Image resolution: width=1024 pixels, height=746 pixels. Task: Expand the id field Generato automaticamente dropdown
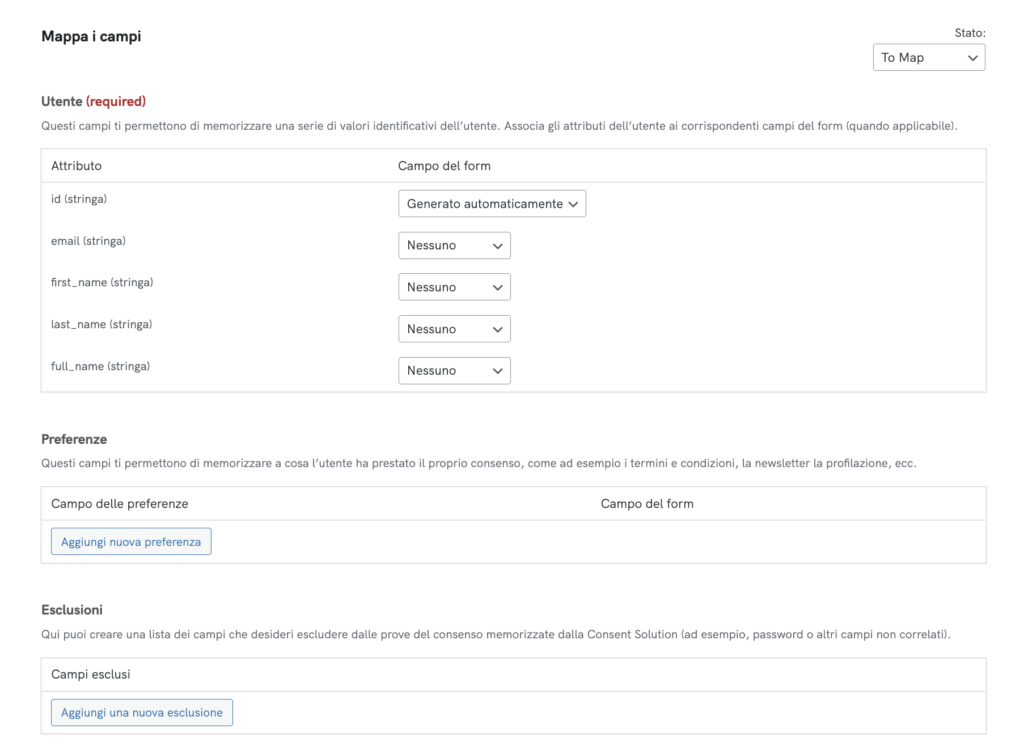(491, 204)
